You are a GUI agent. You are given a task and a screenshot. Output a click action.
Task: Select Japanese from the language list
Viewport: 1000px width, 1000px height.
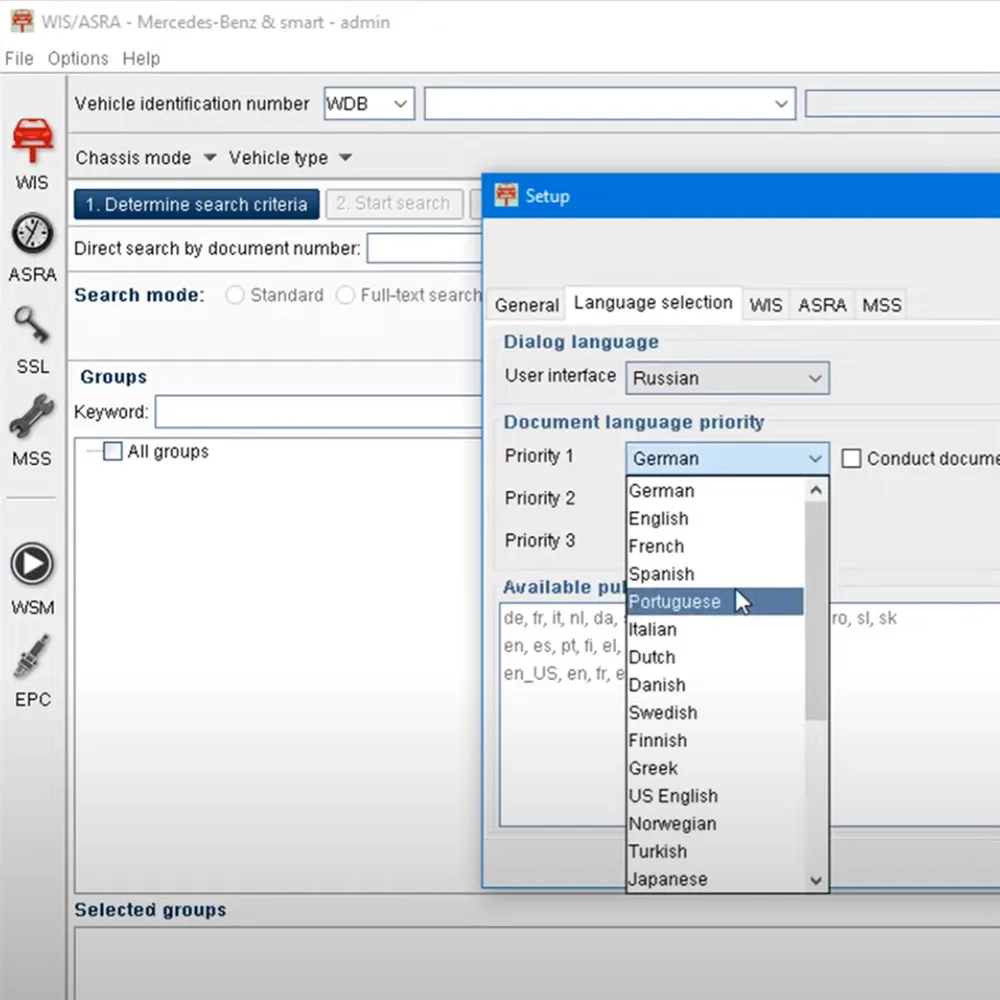click(x=715, y=879)
